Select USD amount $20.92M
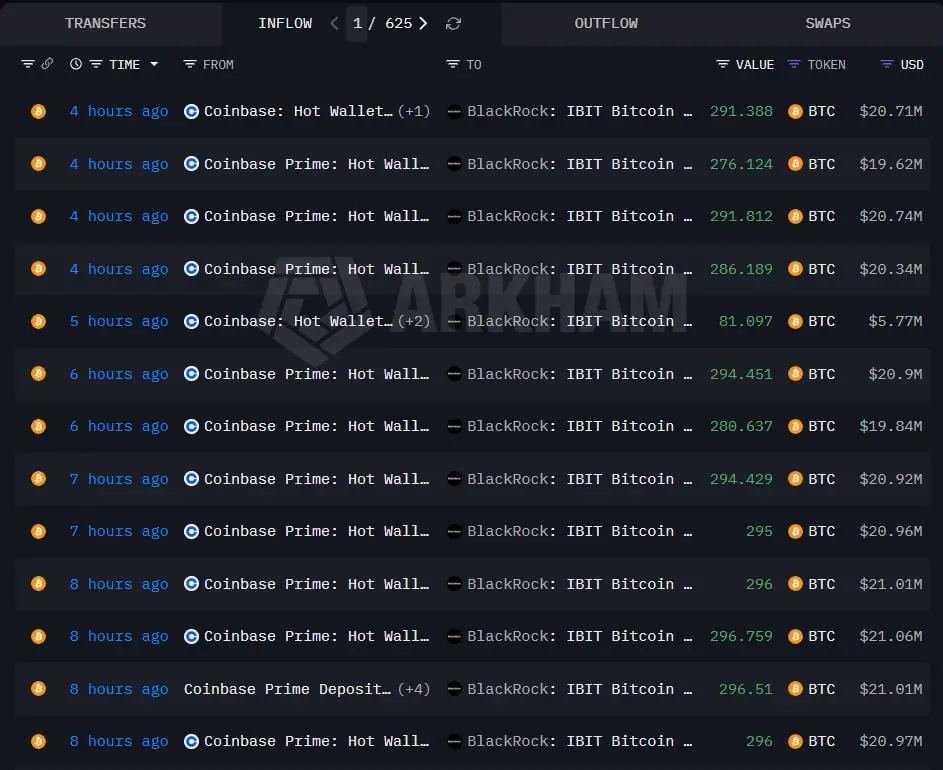Viewport: 943px width, 770px height. 891,479
